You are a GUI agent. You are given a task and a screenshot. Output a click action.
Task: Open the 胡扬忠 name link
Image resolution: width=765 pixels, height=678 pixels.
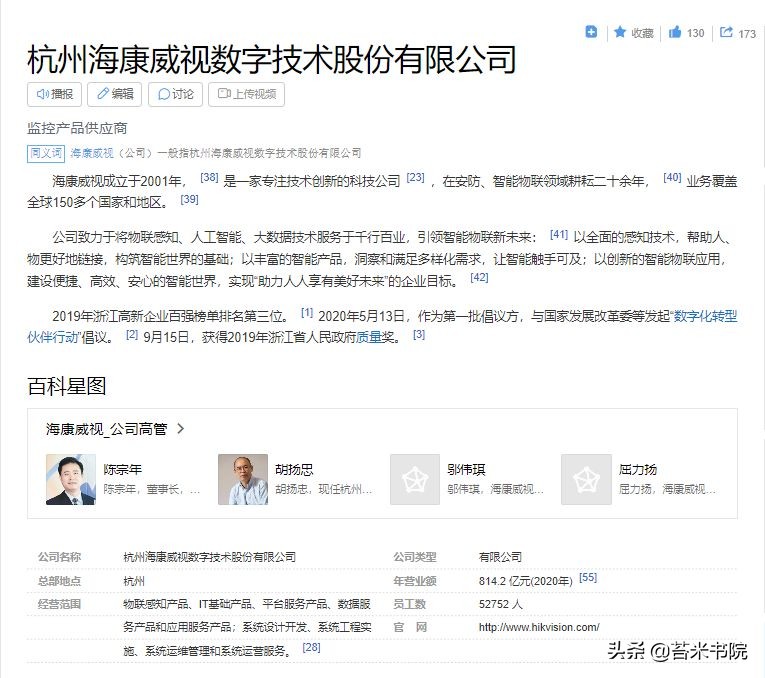click(x=294, y=470)
